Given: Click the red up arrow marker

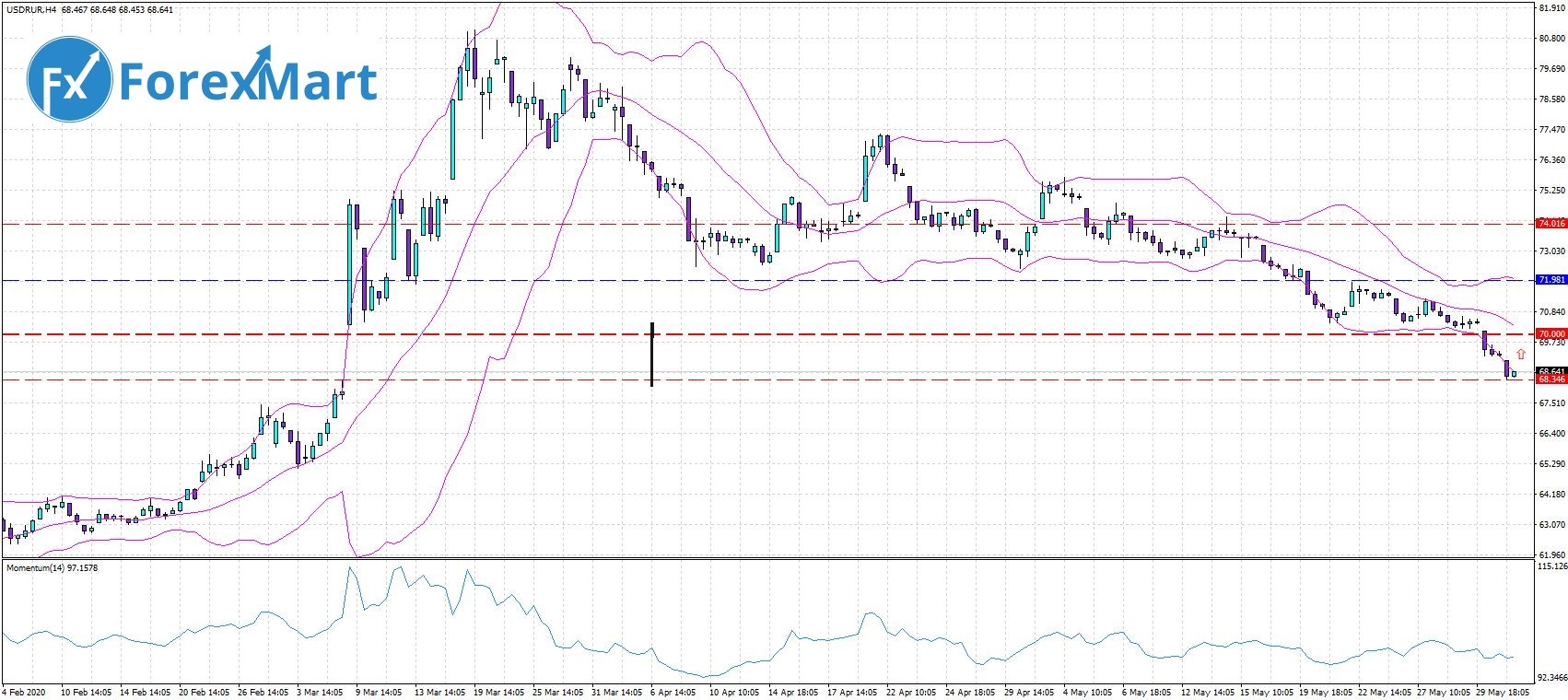Looking at the screenshot, I should click(x=1520, y=354).
